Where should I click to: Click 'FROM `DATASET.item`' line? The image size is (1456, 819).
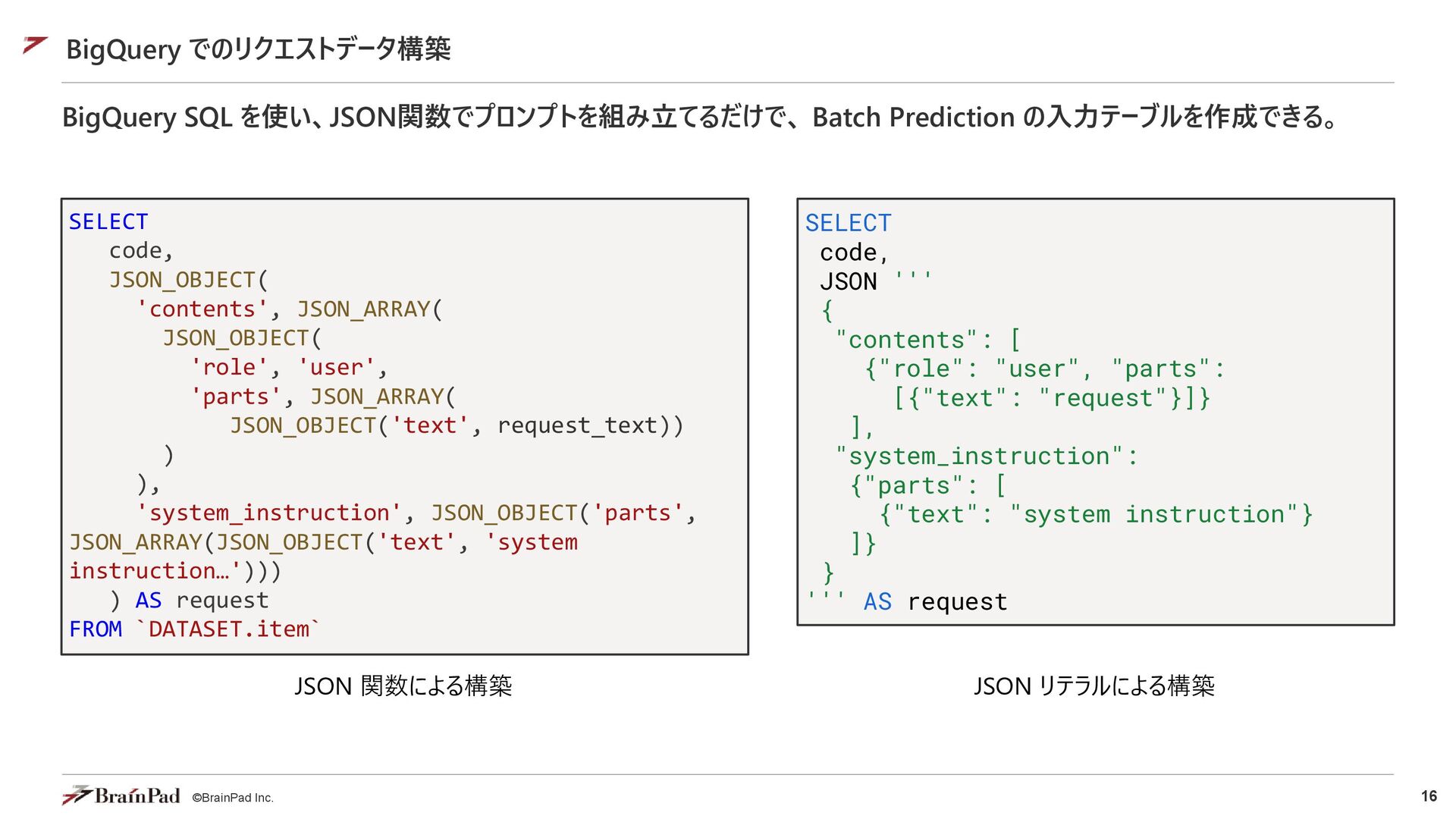point(195,629)
